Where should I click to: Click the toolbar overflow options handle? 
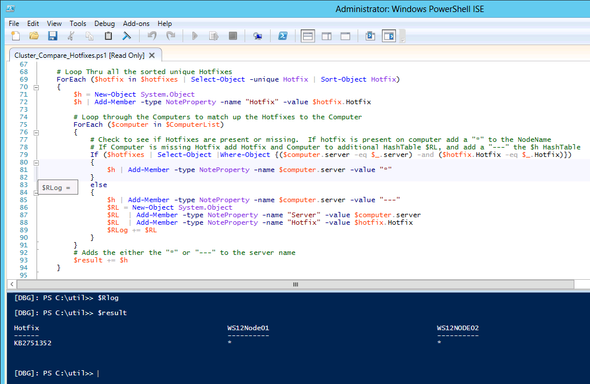(402, 36)
